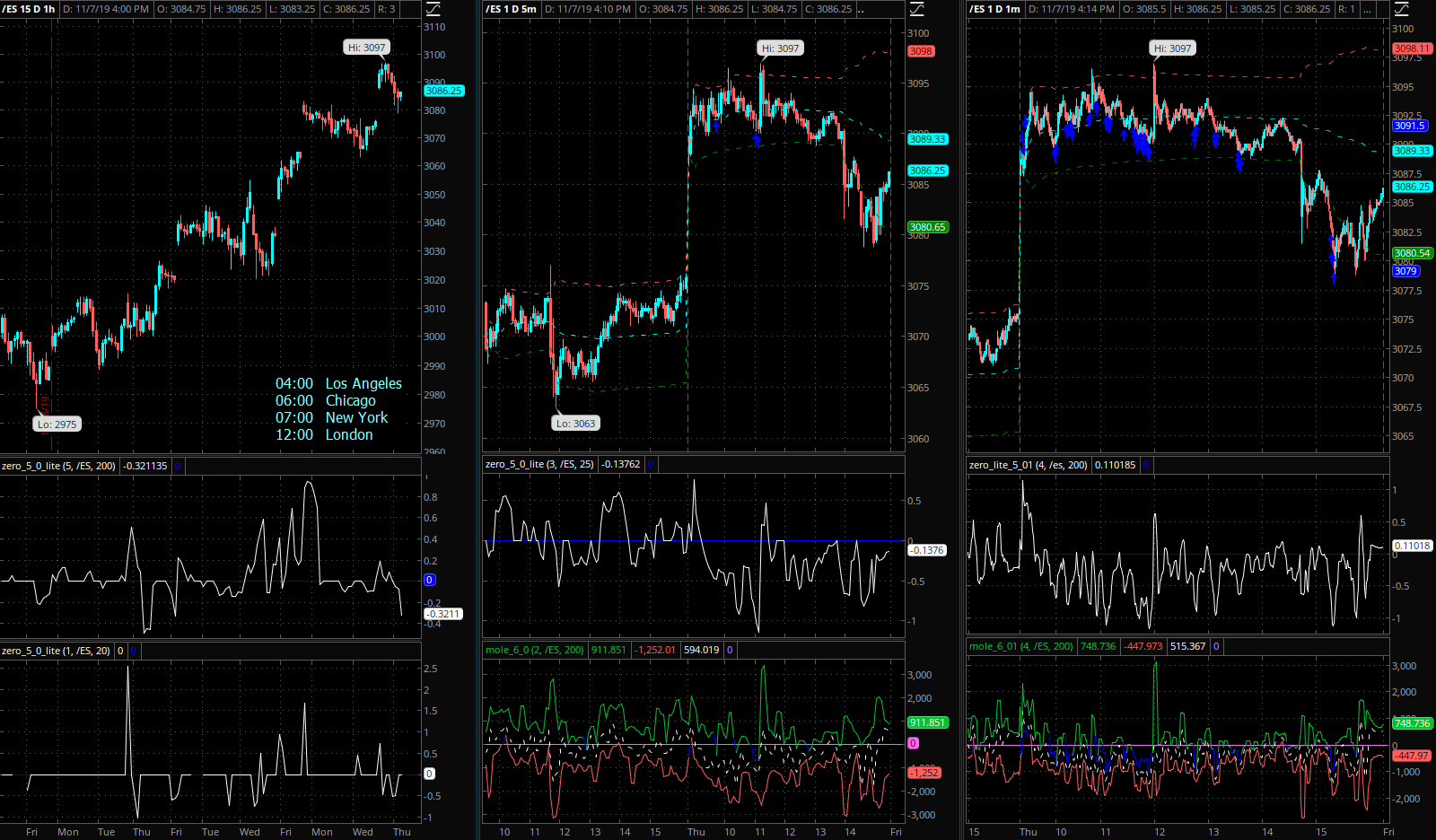Open the /ES 1 D 1m timeframe label
Screen dimensions: 1436x840
pos(995,9)
